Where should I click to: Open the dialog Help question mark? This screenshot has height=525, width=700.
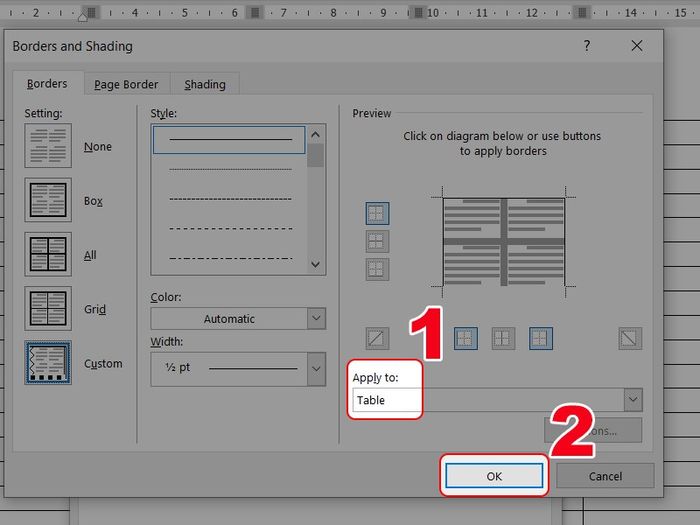(x=587, y=46)
